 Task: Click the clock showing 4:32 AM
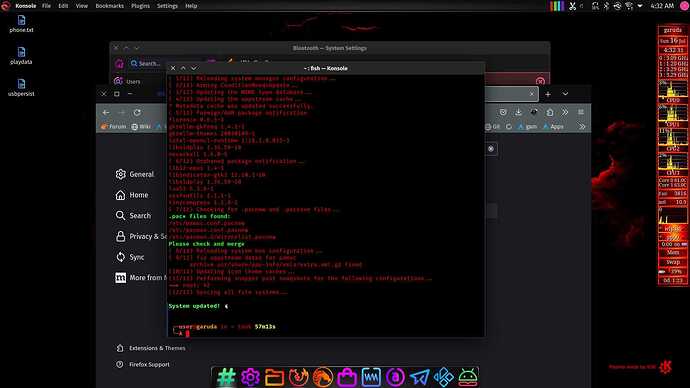[662, 6]
